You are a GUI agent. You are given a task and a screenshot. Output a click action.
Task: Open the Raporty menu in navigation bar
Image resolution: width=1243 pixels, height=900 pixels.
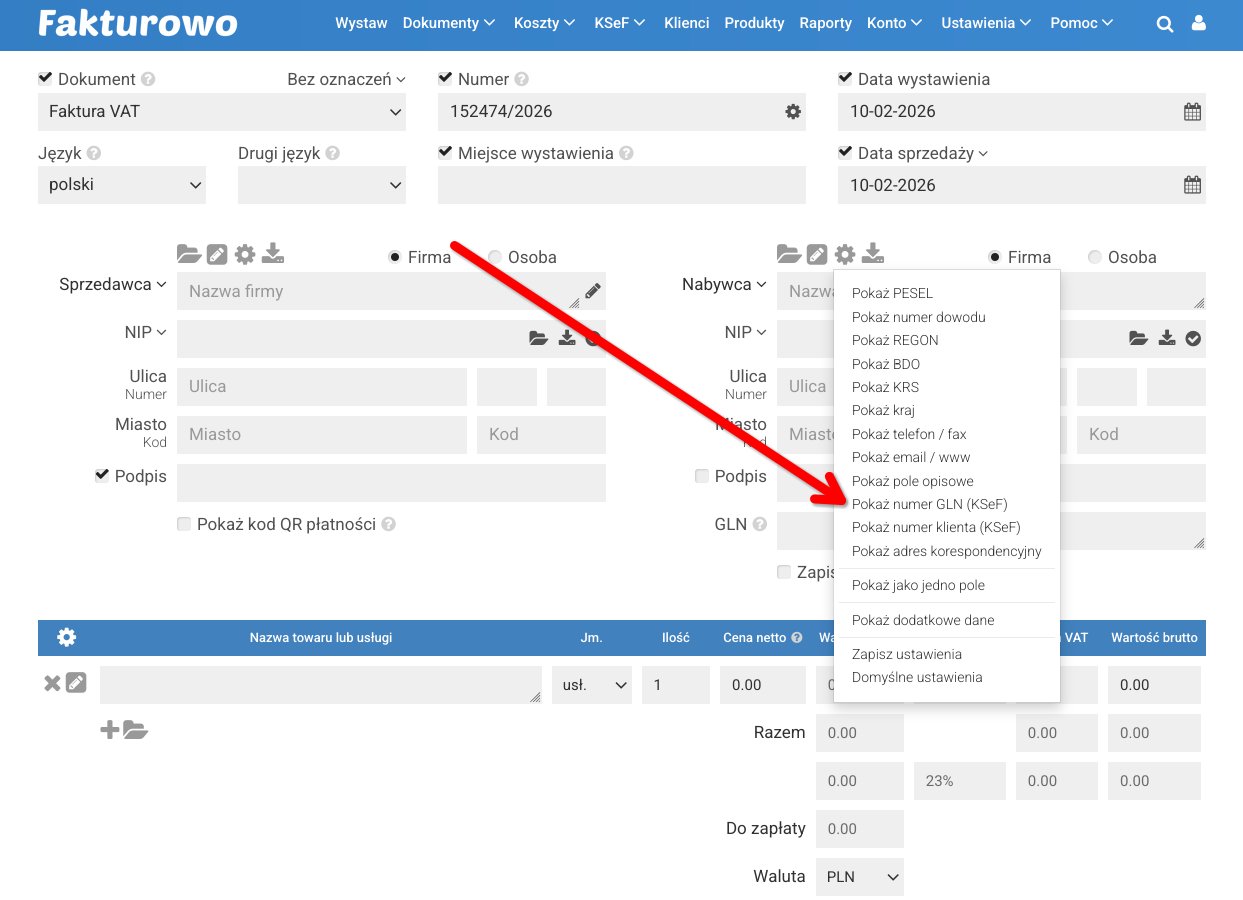tap(825, 23)
